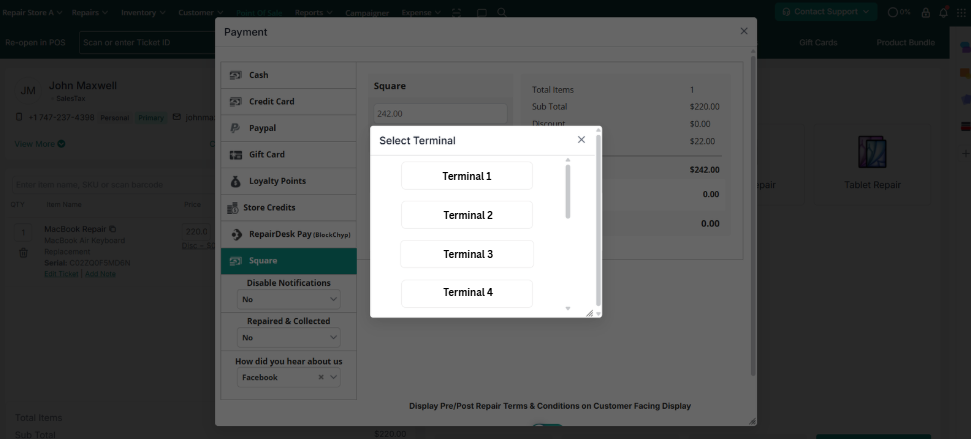This screenshot has height=439, width=971.
Task: Click the email envelope icon for John Maxwell
Action: 176,117
